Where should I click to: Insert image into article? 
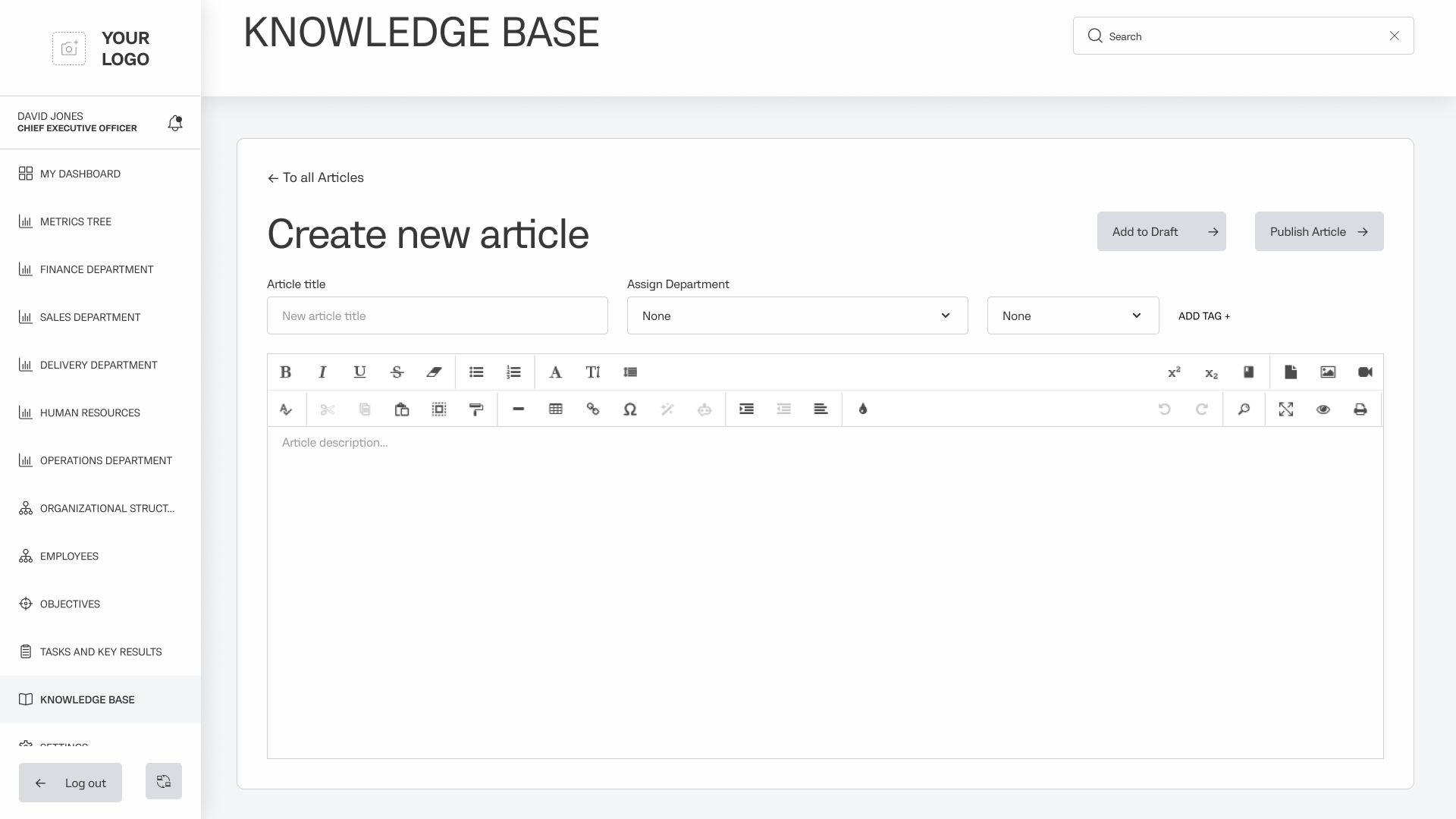1328,372
